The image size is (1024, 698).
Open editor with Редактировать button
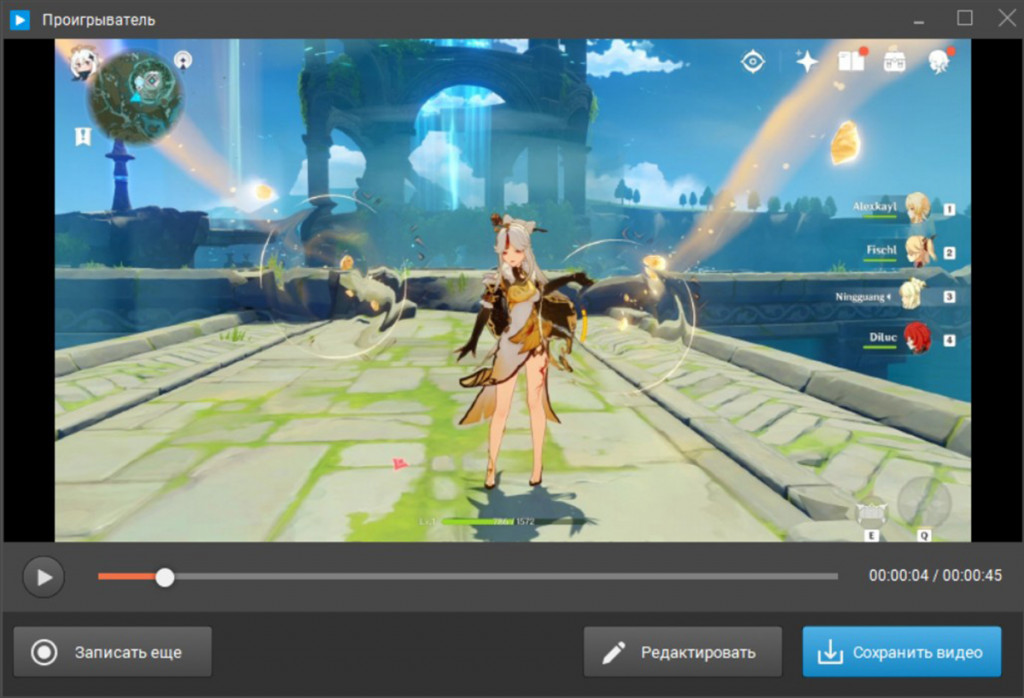682,652
